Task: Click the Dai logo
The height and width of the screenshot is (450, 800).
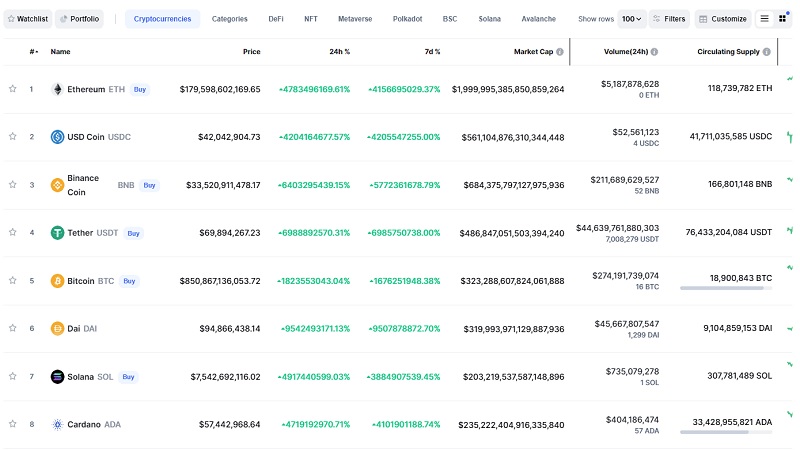Action: (x=57, y=329)
